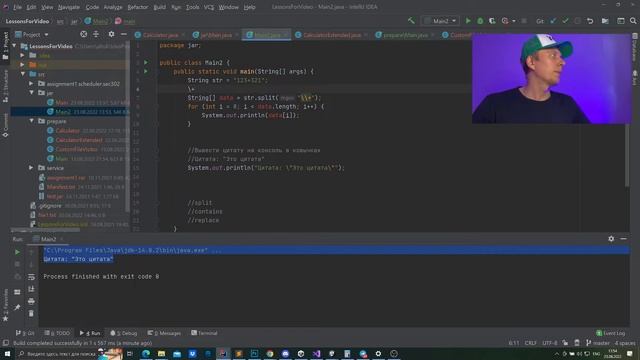
Task: Collapse the prepare package
Action: (31, 121)
